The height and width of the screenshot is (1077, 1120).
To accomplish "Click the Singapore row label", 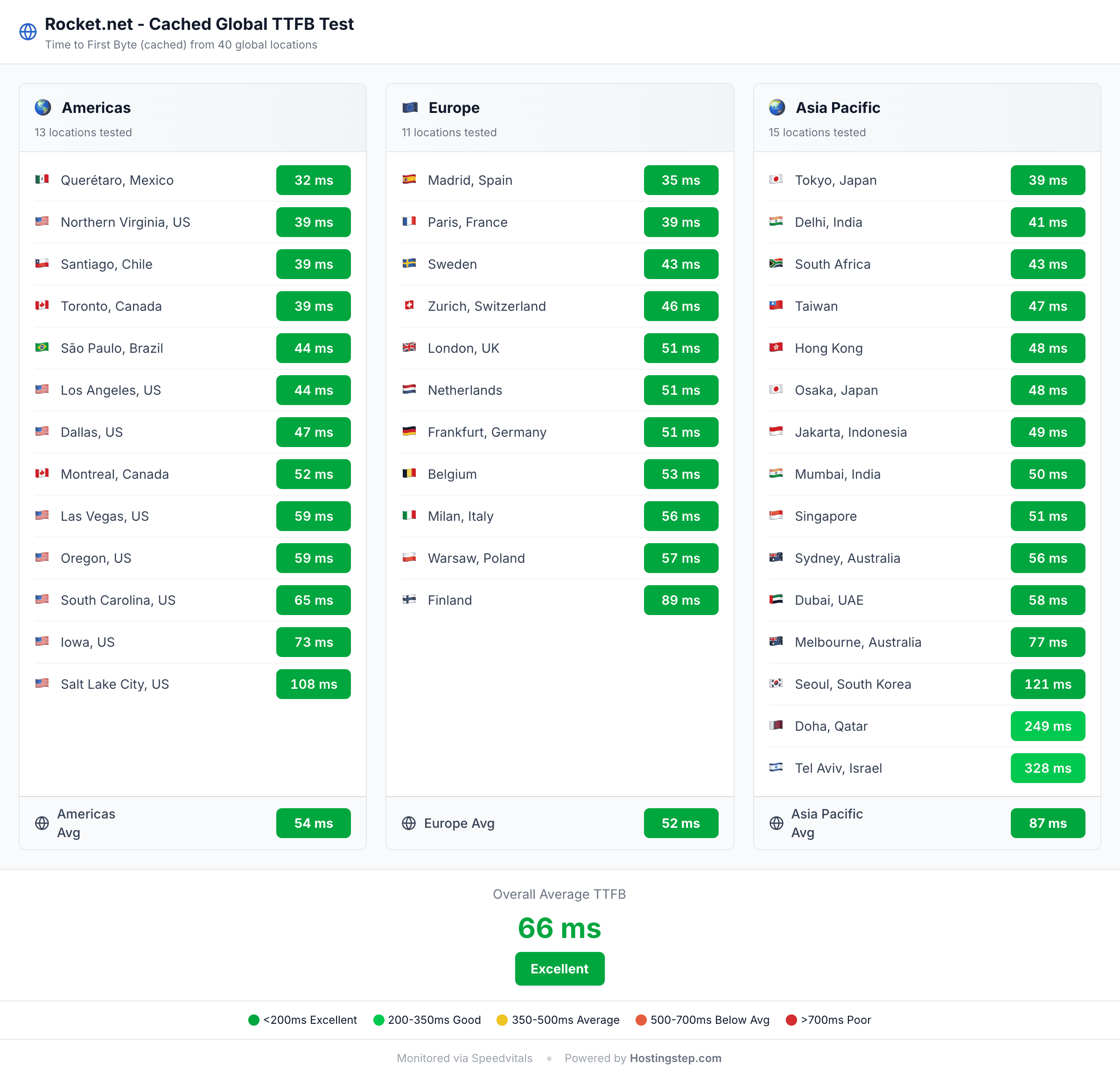I will (825, 516).
